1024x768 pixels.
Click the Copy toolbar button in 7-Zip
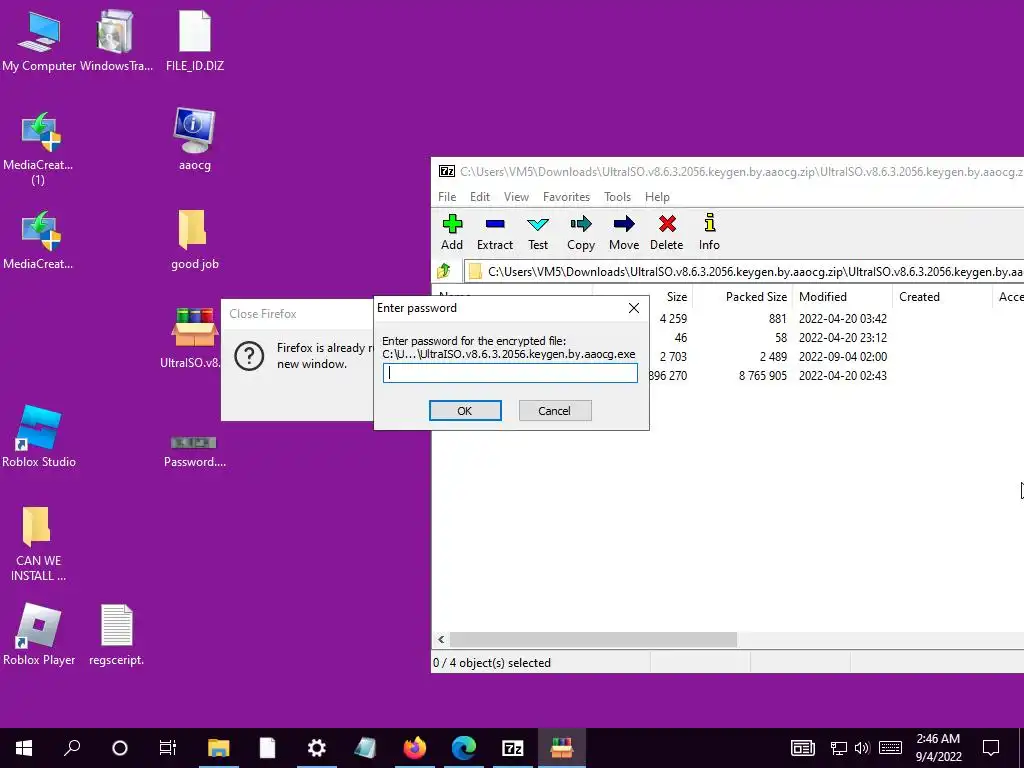tap(581, 232)
